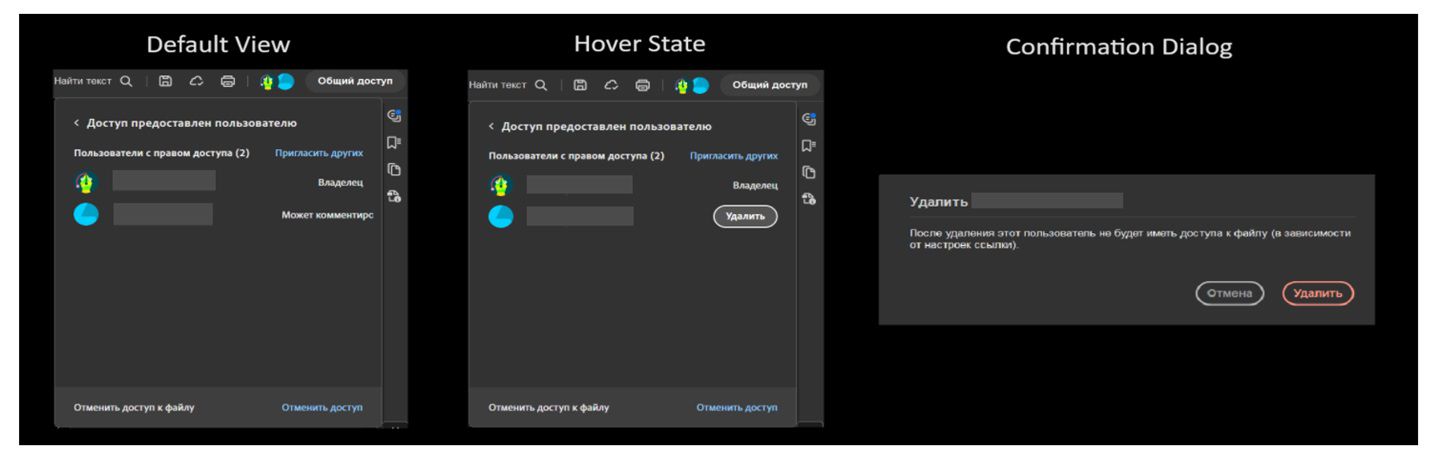The height and width of the screenshot is (466, 1440).
Task: Click 'Отменить доступ к файлу' text in Default View
Action: click(134, 407)
